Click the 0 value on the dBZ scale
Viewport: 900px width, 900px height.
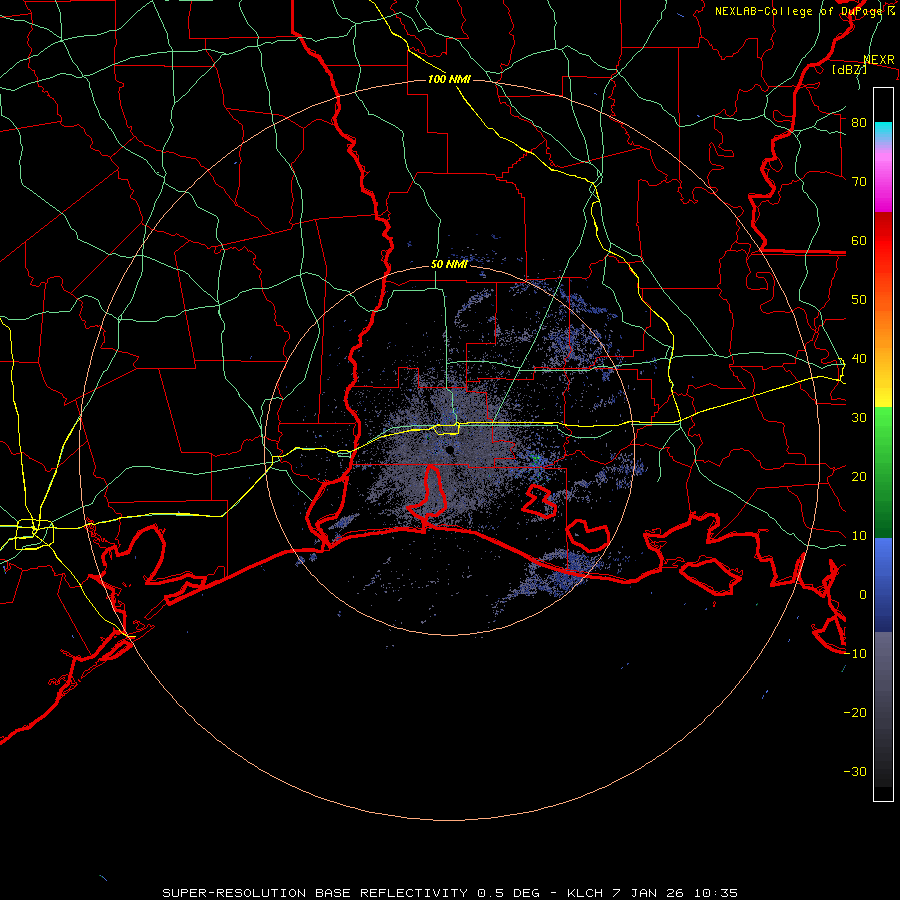click(x=863, y=595)
